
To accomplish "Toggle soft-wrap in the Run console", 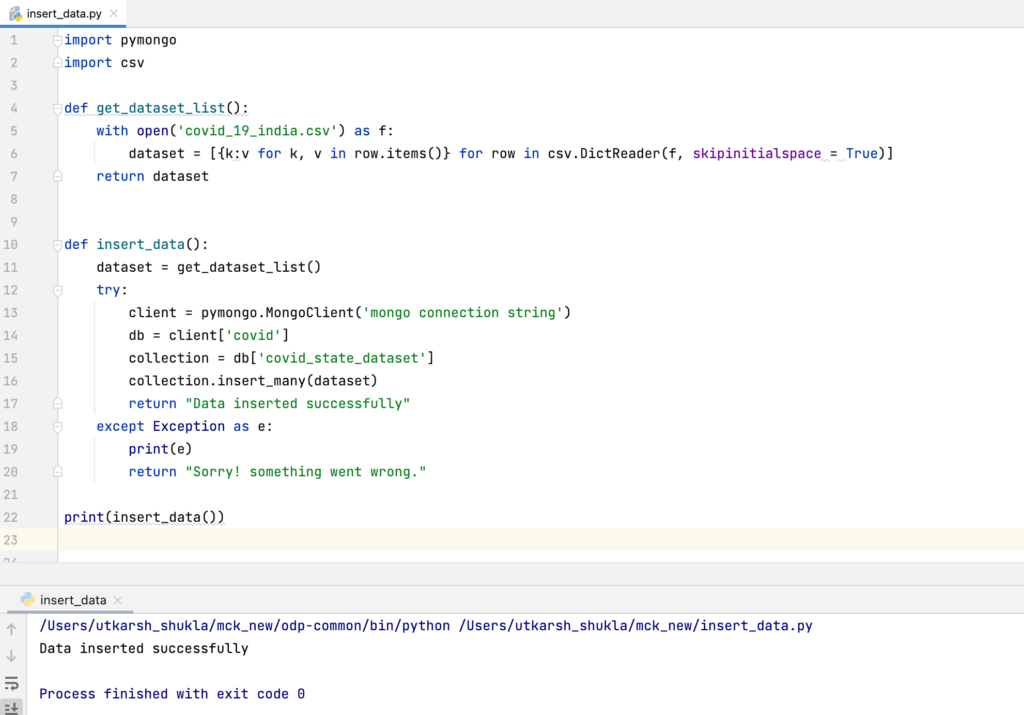I will 12,683.
